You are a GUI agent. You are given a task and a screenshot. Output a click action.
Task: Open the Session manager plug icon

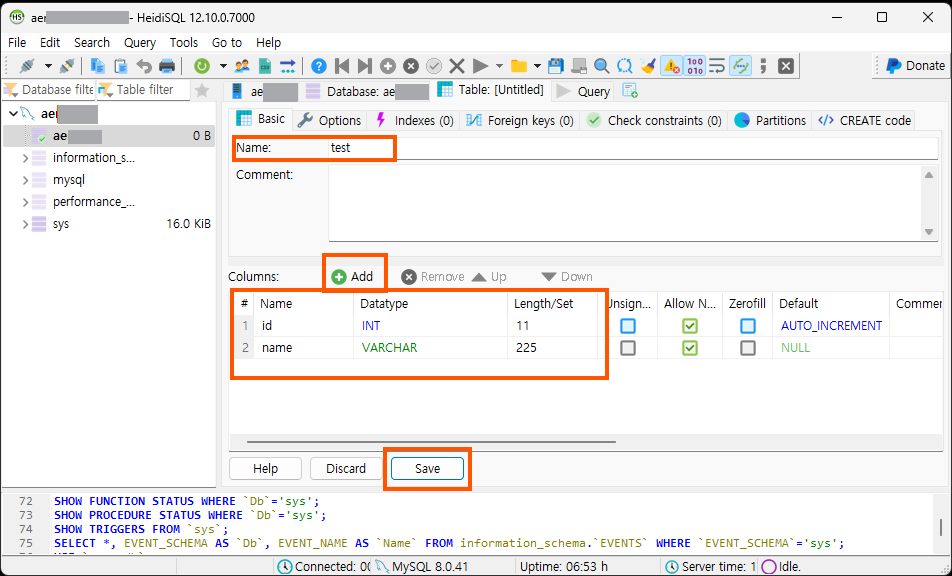click(27, 66)
